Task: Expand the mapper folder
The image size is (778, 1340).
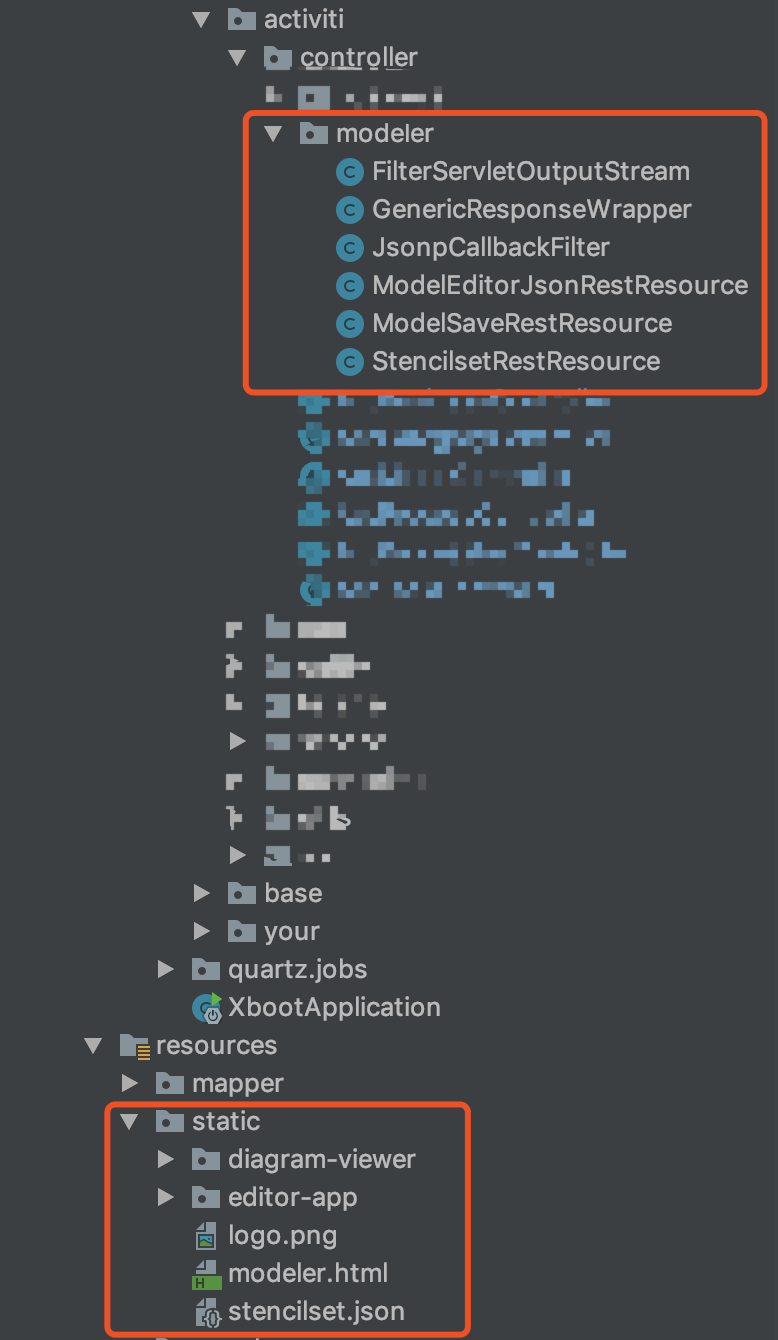Action: click(128, 1083)
